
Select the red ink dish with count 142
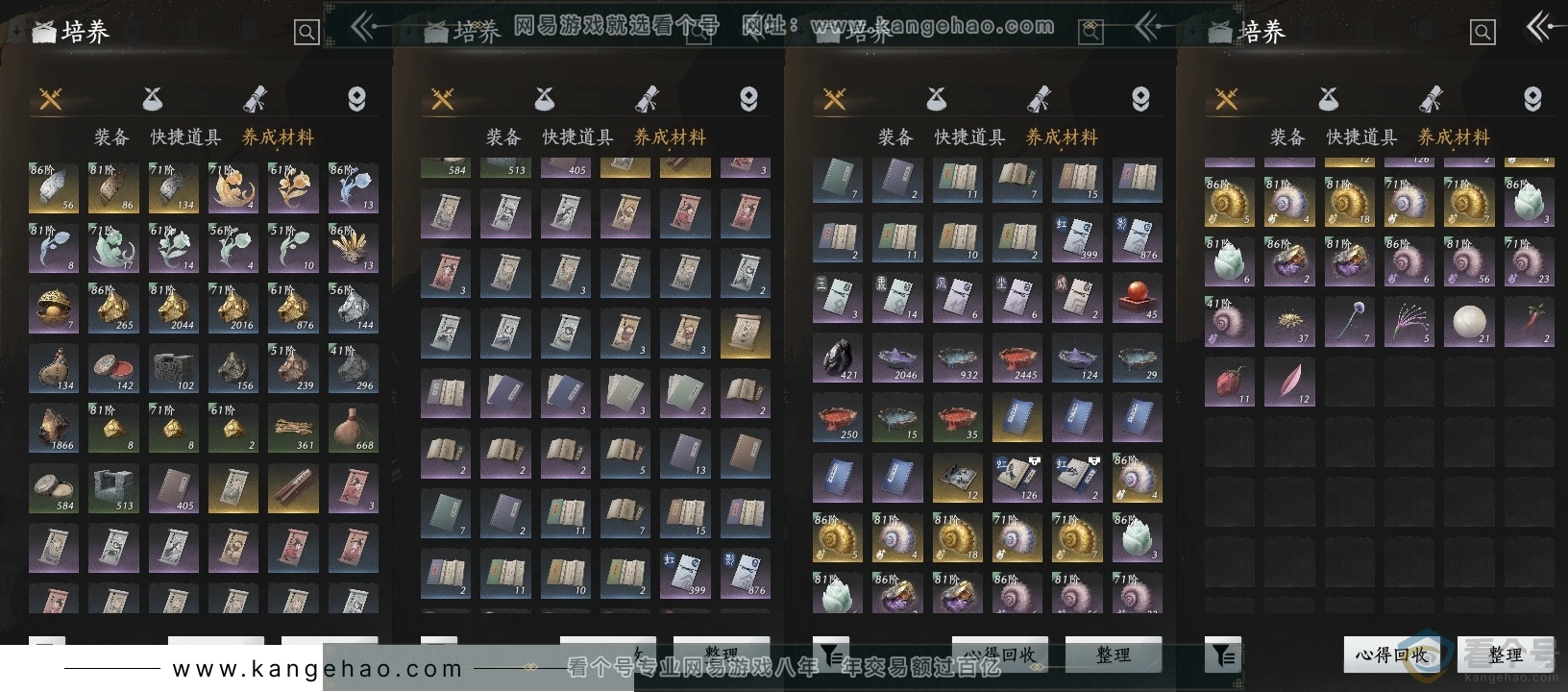point(114,368)
